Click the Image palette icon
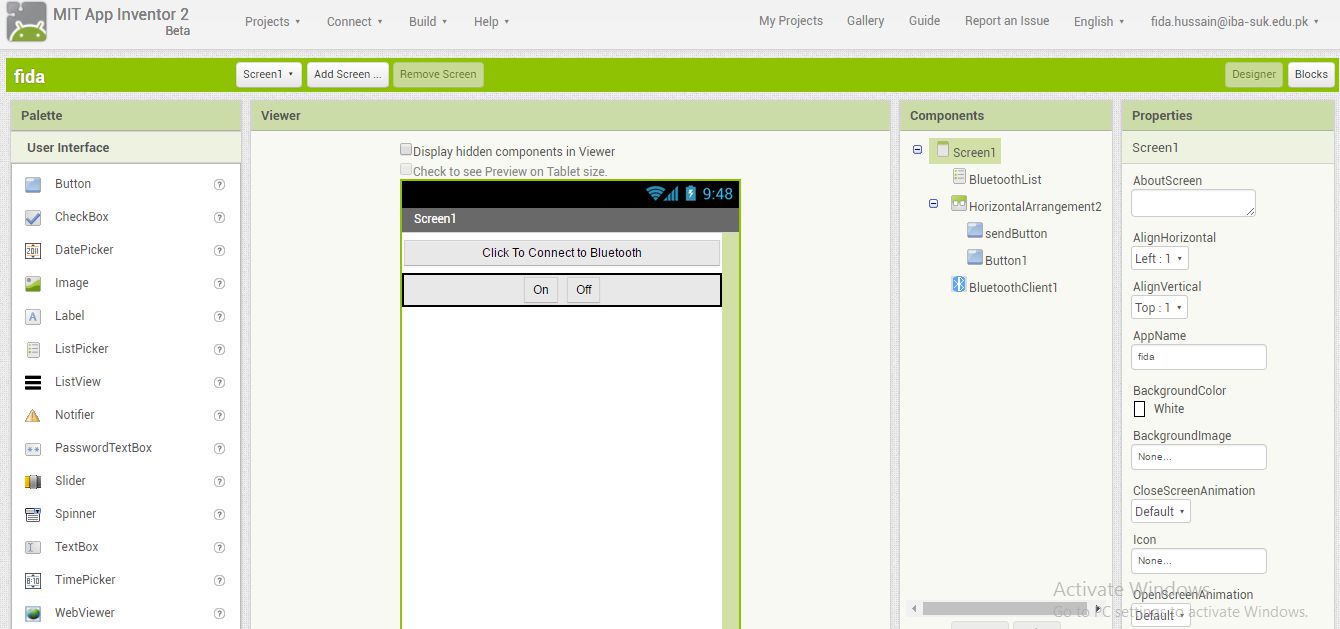Screen dimensions: 1340x629 click(x=33, y=283)
